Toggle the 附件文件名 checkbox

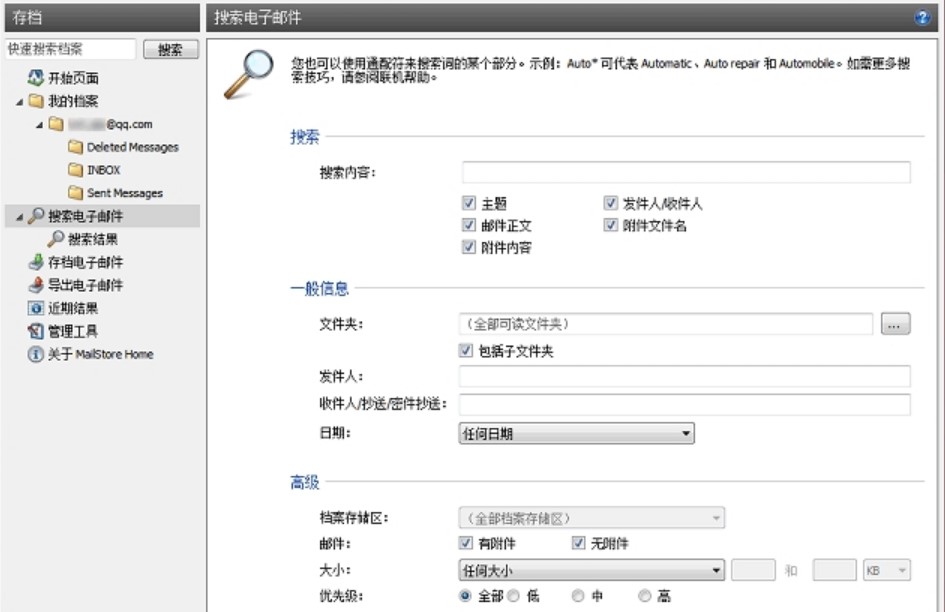click(x=610, y=225)
